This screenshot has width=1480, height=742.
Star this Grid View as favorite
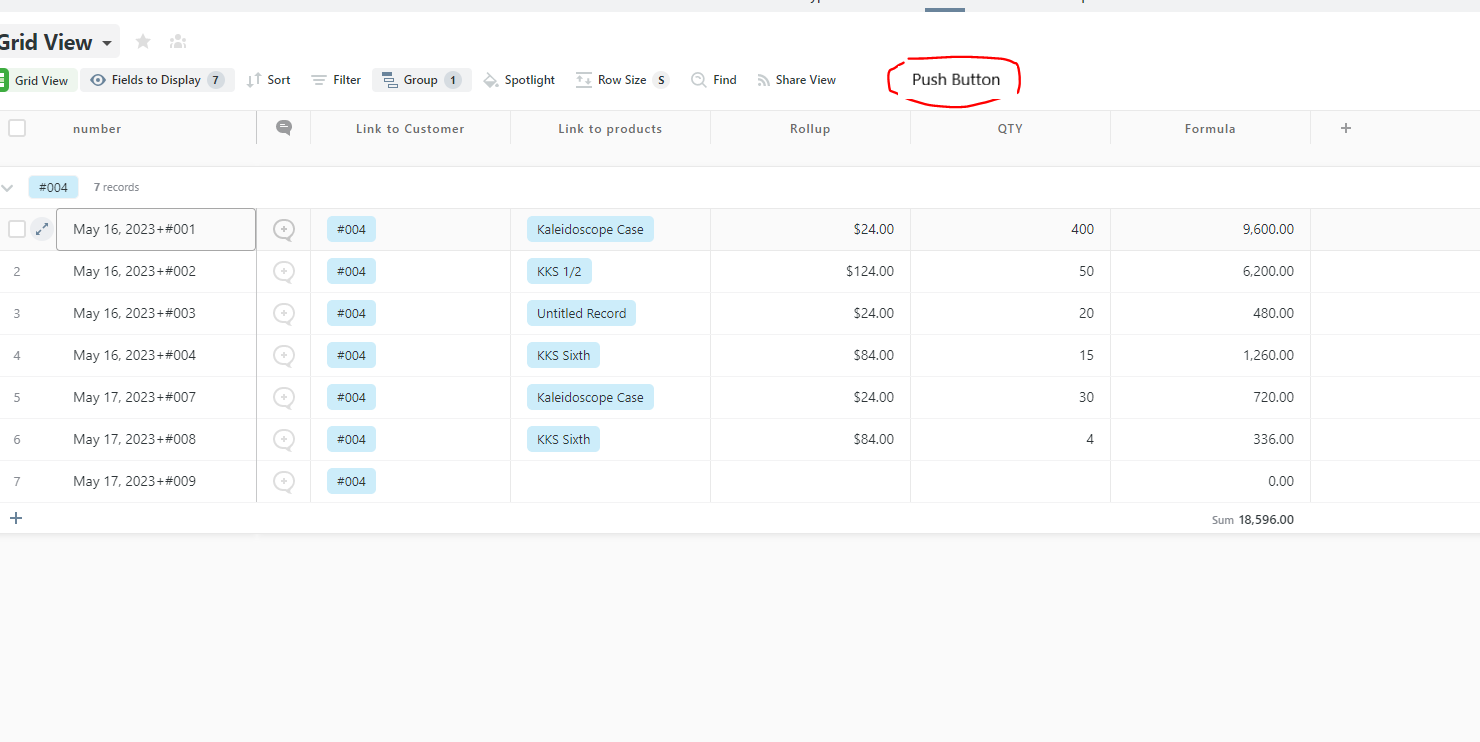[x=143, y=41]
